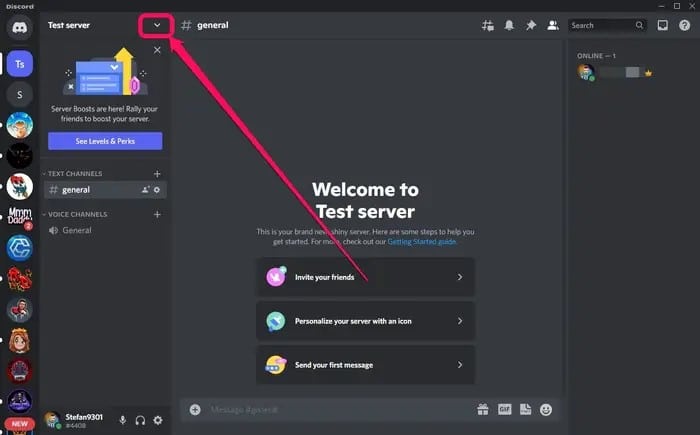Screen dimensions: 700x435
Task: Click the online member in member list
Action: (616, 72)
